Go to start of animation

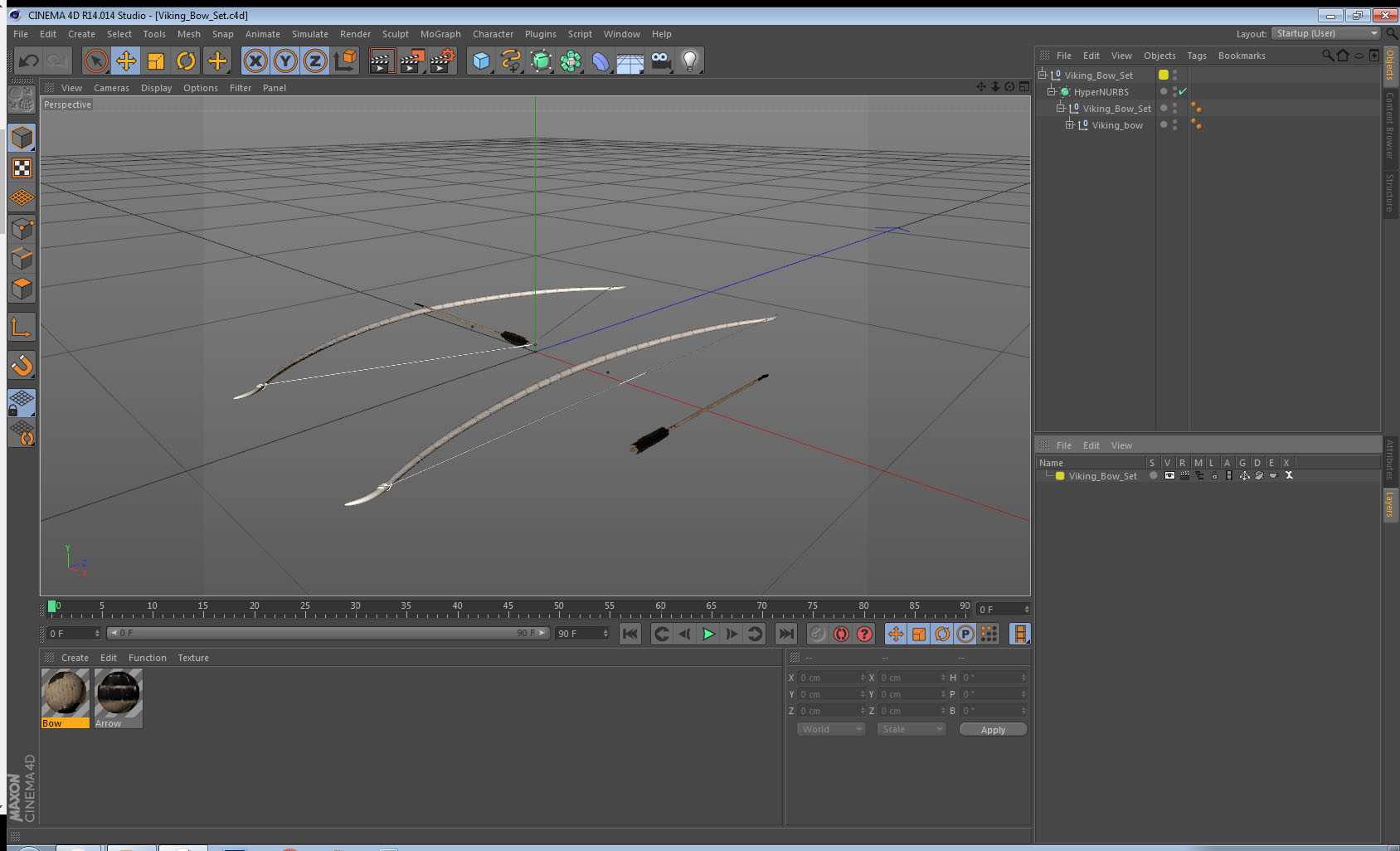click(x=630, y=635)
